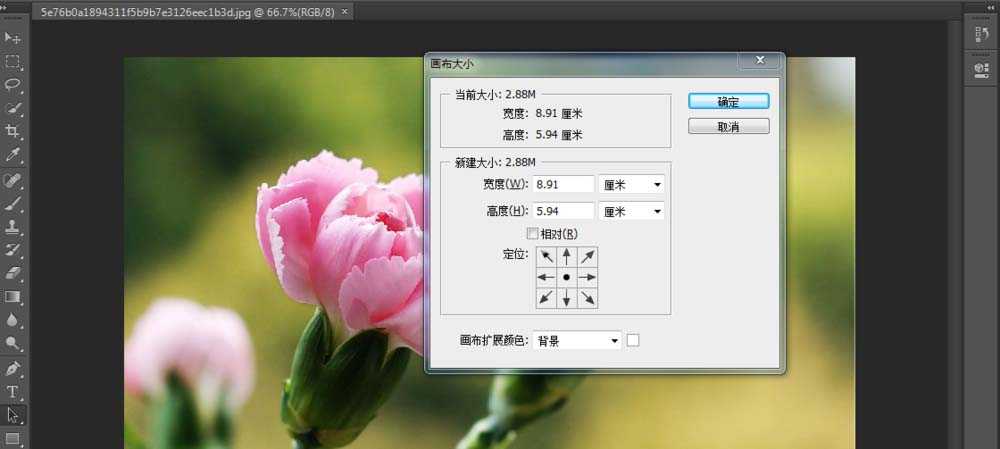Image resolution: width=1000 pixels, height=449 pixels.
Task: Click the 取消 button
Action: (728, 127)
